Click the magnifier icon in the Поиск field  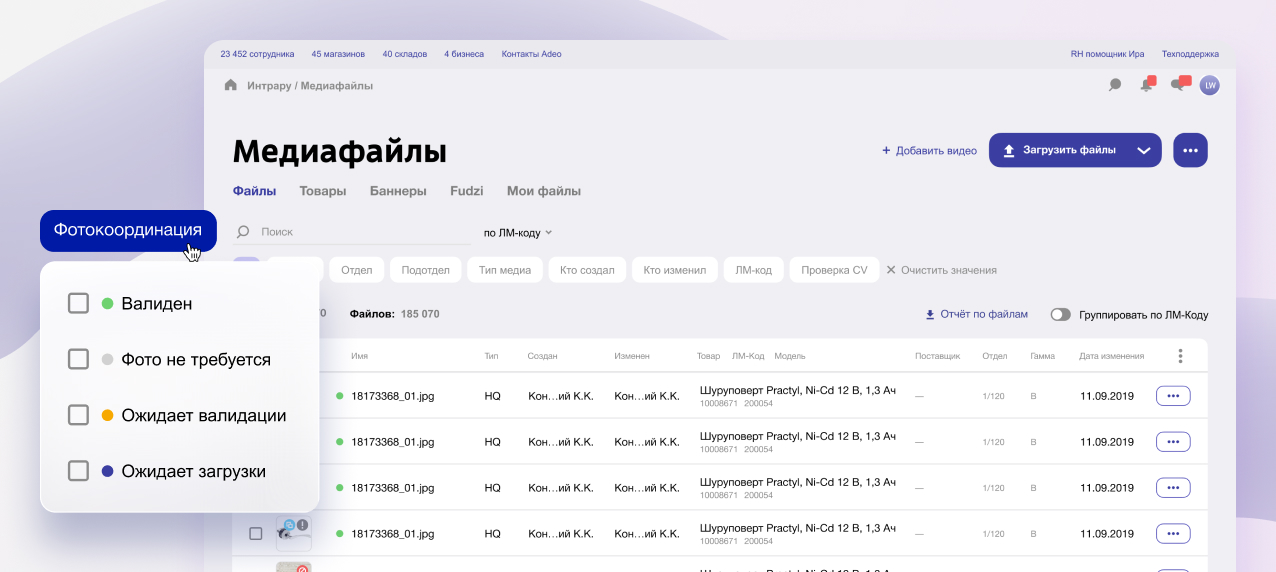[x=243, y=232]
